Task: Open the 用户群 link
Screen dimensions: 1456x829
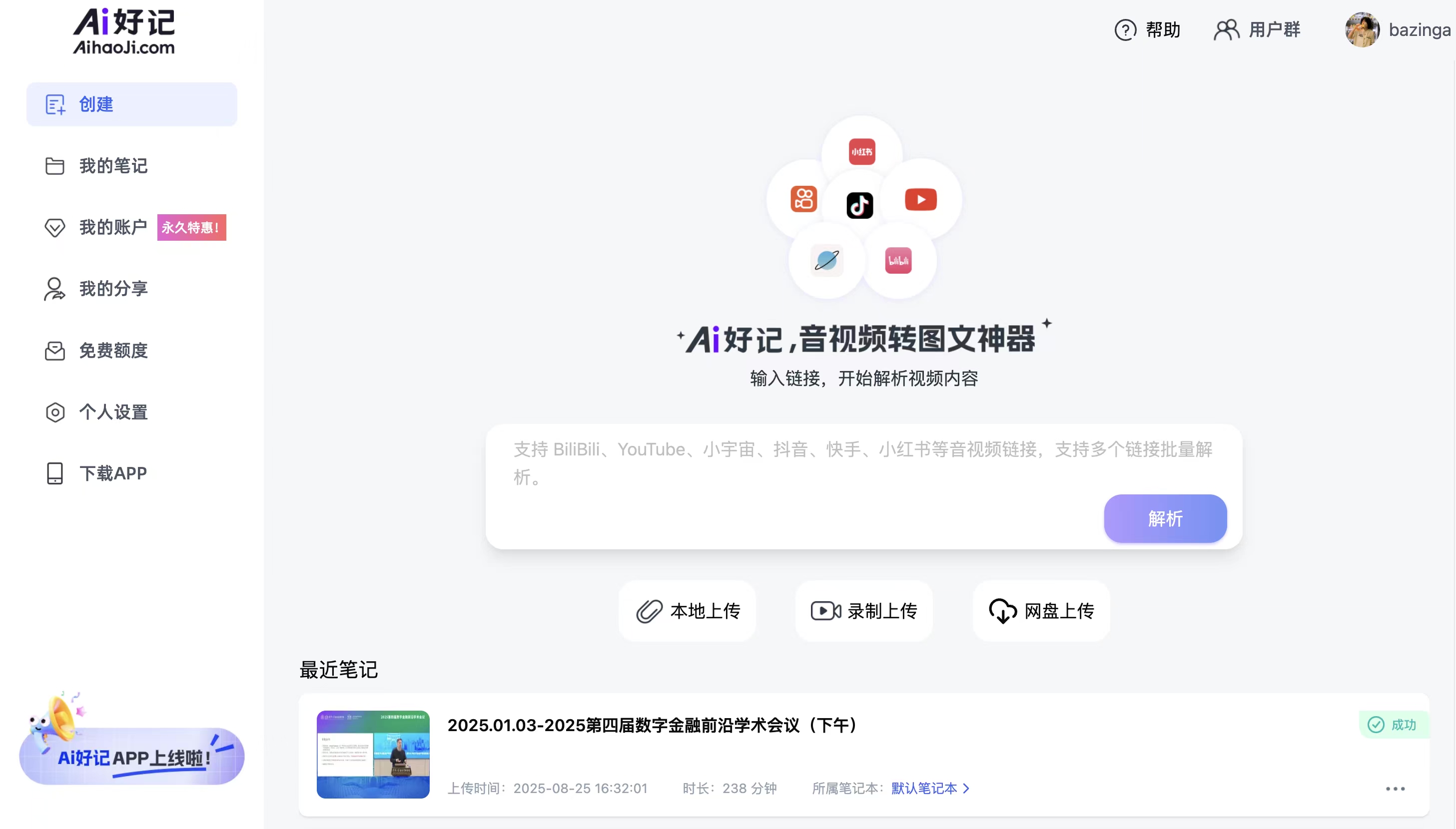Action: point(1274,29)
